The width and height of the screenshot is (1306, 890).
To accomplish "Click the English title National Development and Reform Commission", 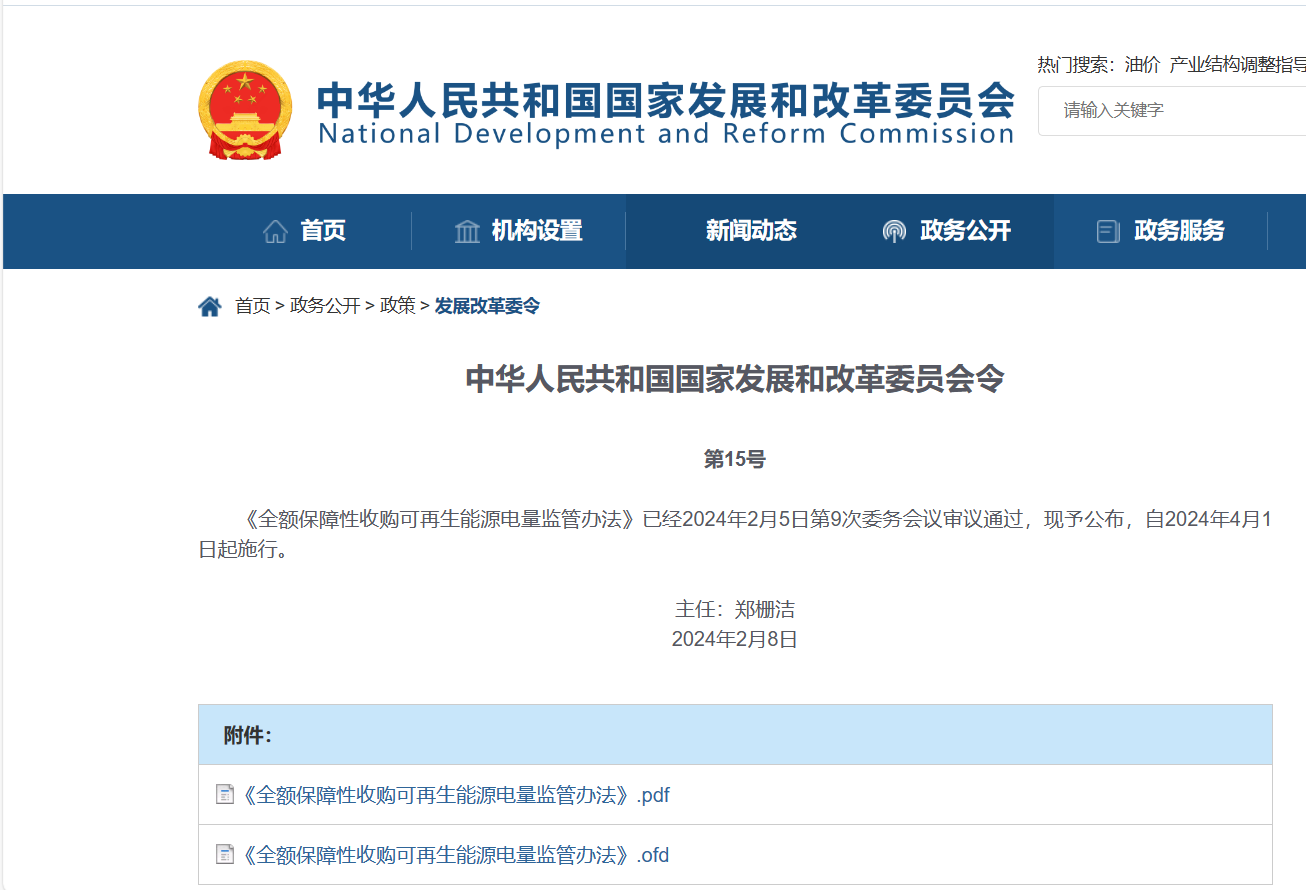I will point(666,134).
